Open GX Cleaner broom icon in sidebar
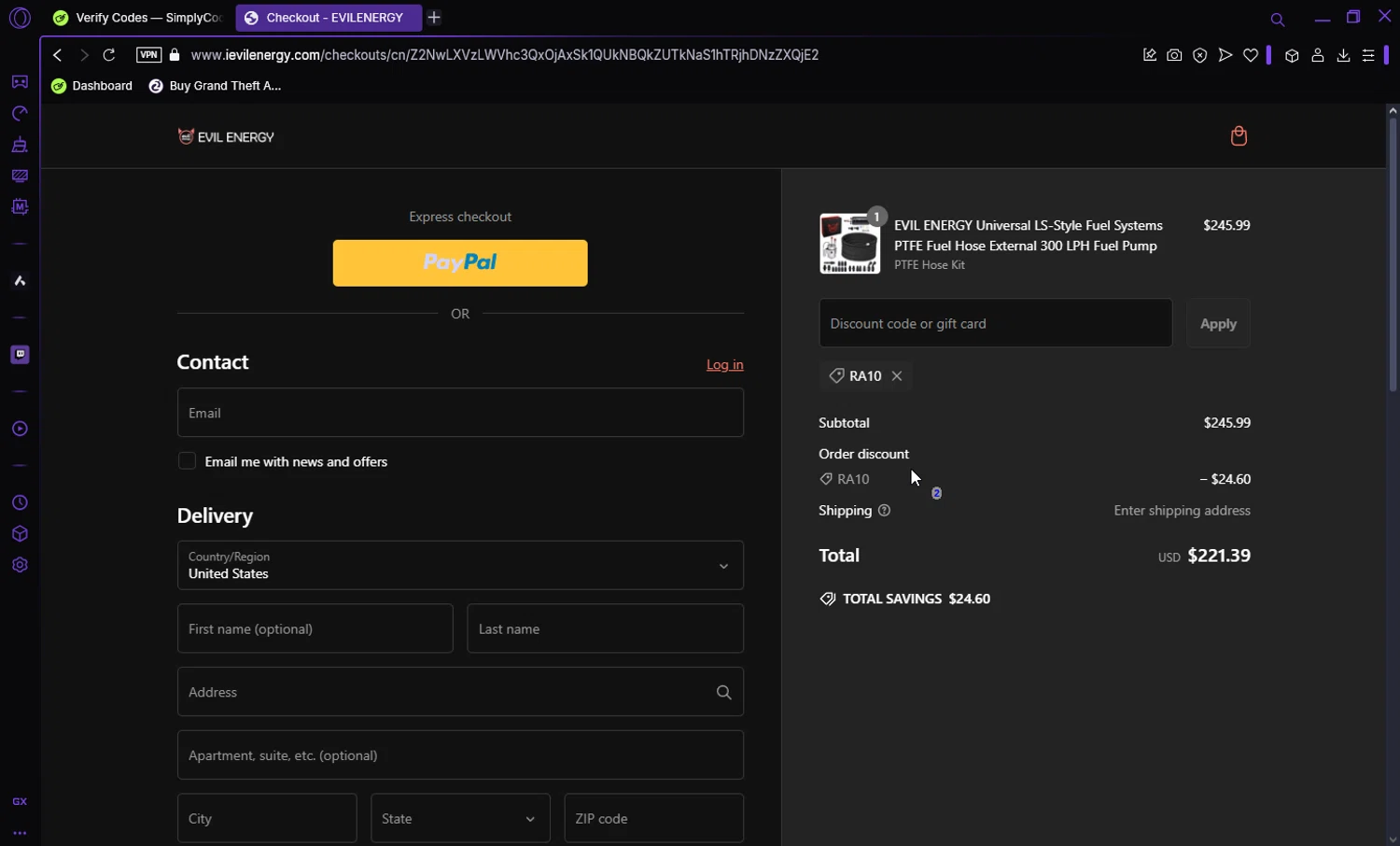 pos(20,145)
